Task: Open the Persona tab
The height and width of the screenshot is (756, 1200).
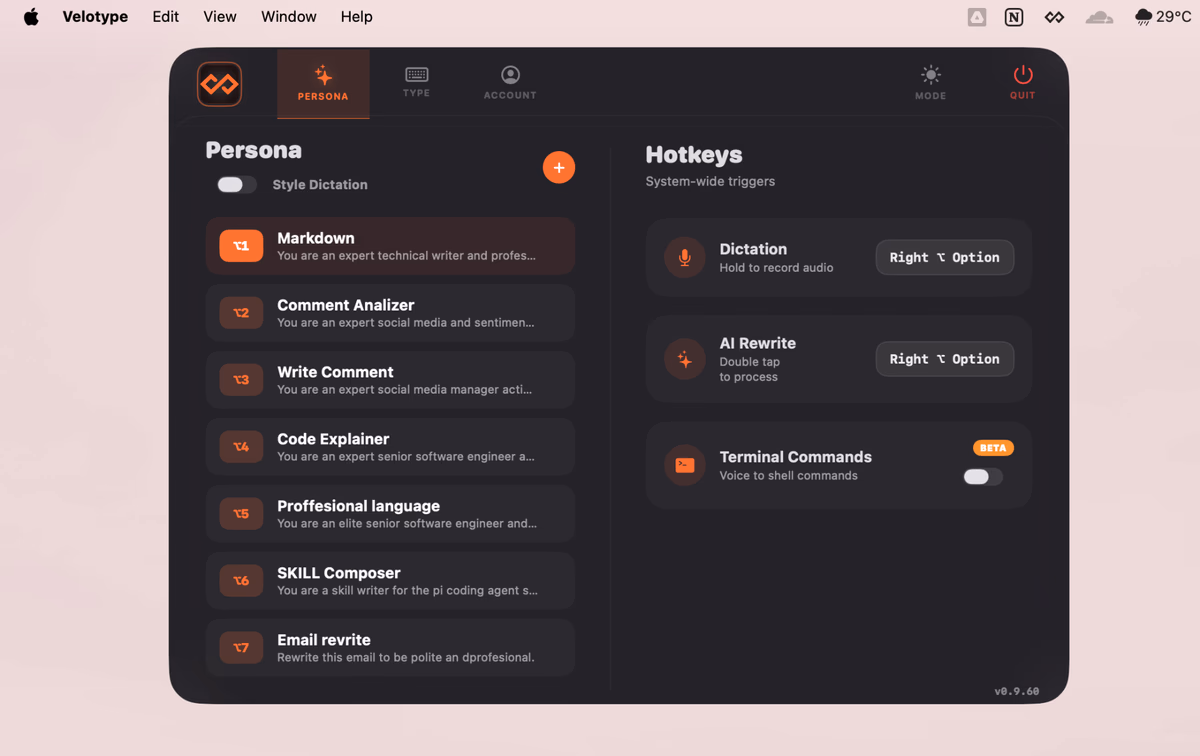Action: [x=323, y=84]
